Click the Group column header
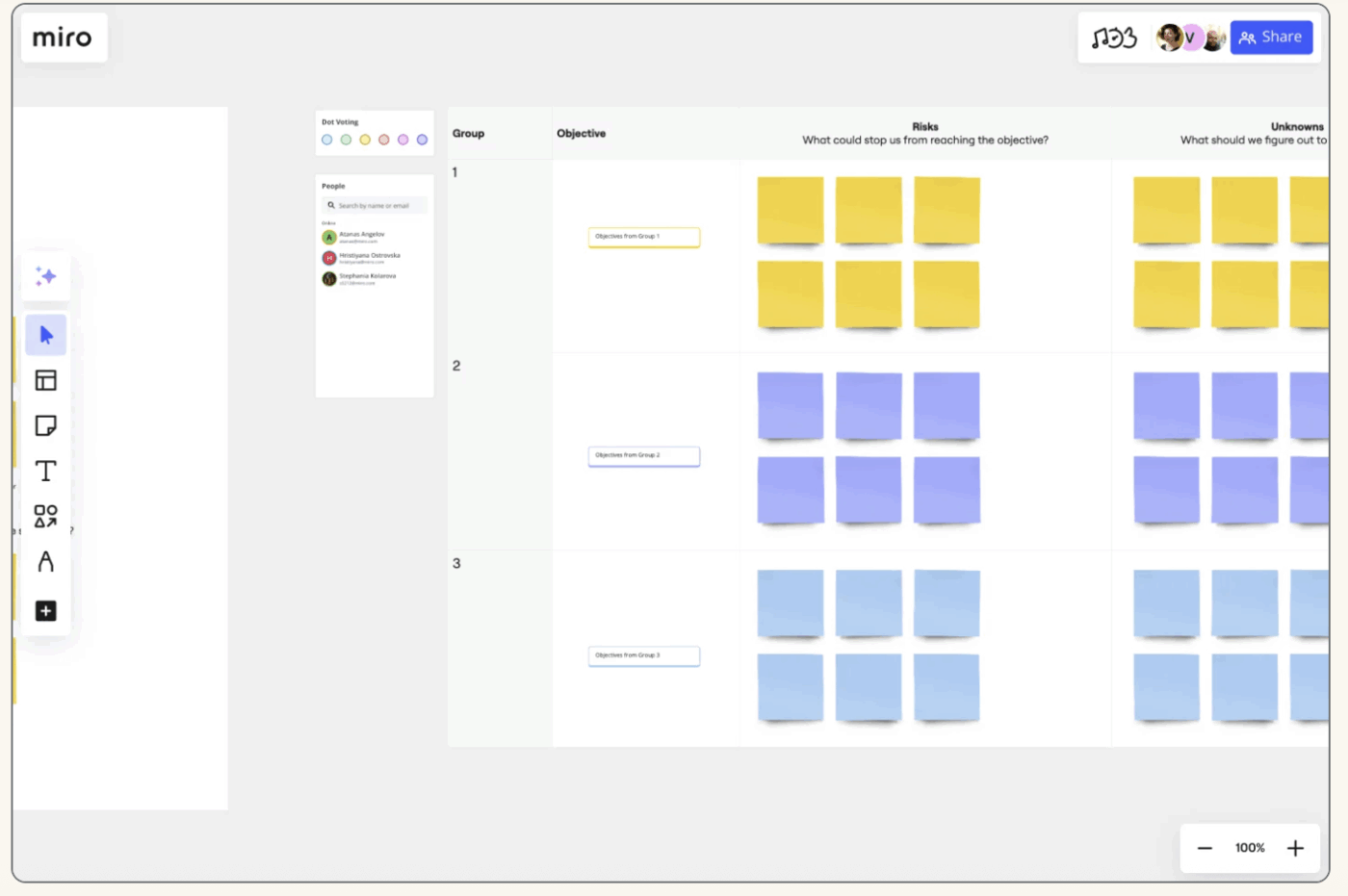The image size is (1348, 896). point(469,134)
